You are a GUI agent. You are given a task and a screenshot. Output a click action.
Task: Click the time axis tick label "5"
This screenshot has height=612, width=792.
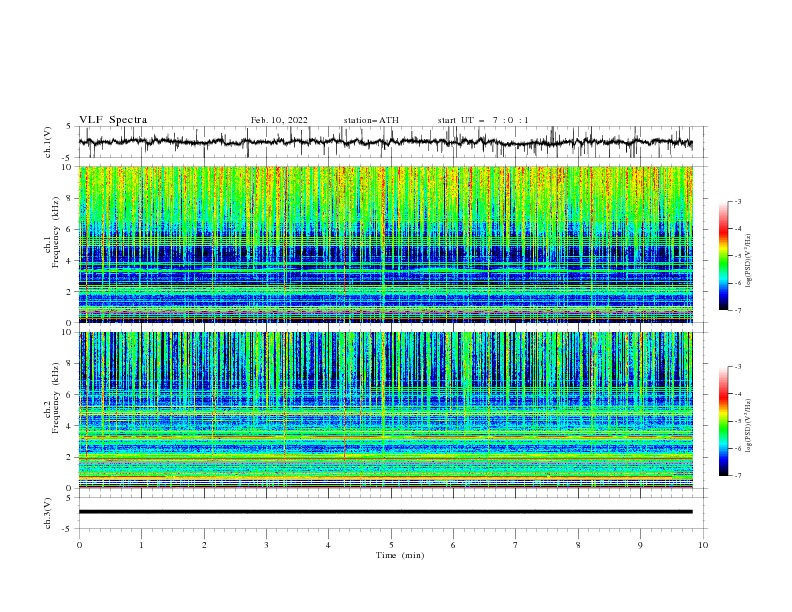(x=391, y=545)
